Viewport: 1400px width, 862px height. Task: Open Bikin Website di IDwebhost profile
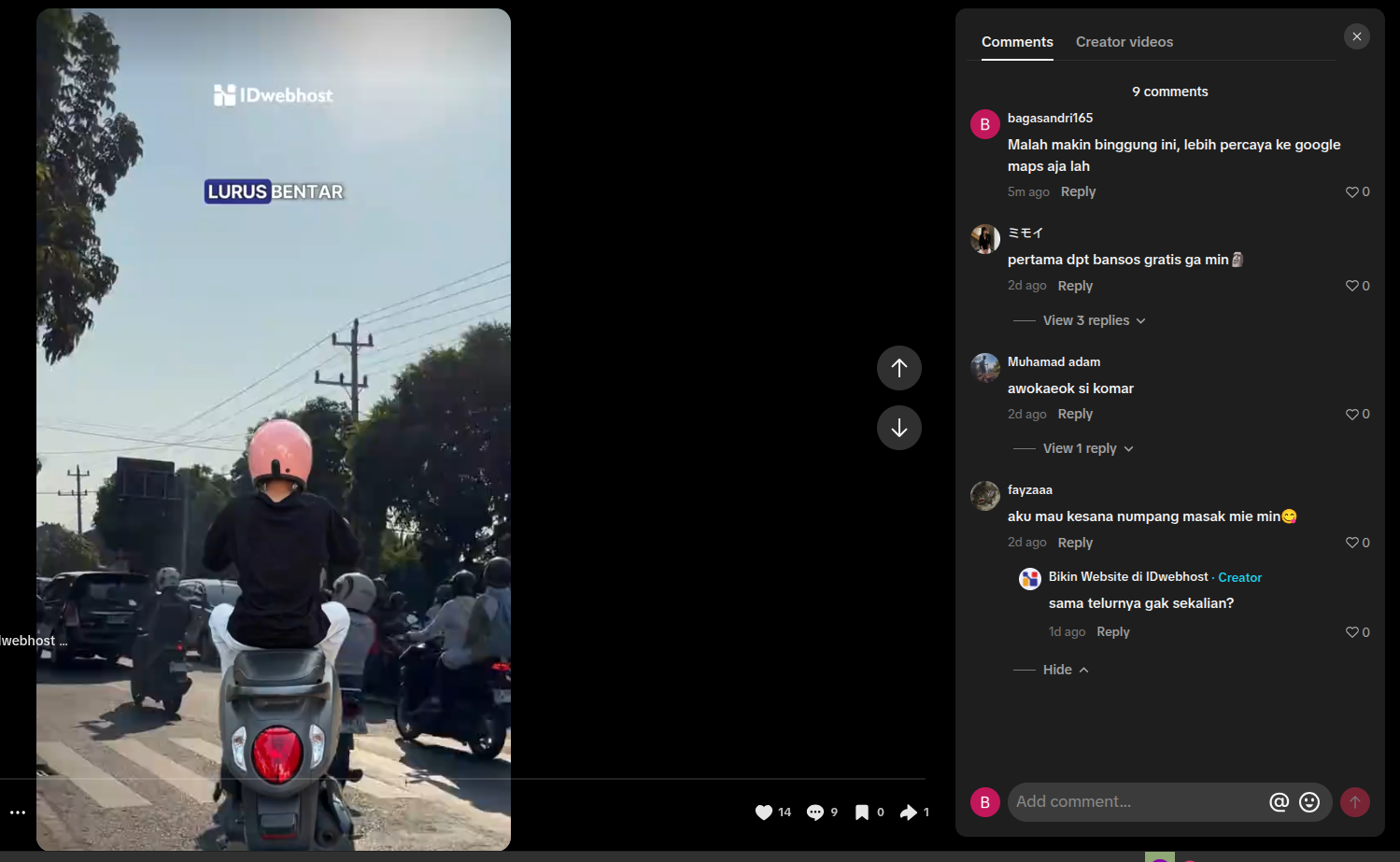click(1128, 577)
